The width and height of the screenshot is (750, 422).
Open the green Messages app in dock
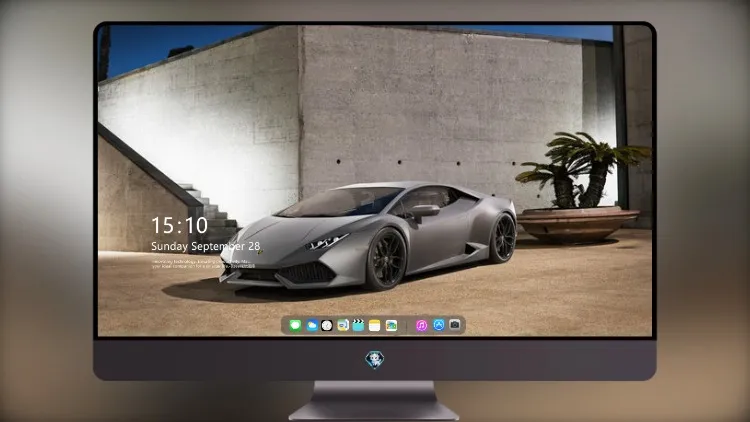[x=295, y=325]
